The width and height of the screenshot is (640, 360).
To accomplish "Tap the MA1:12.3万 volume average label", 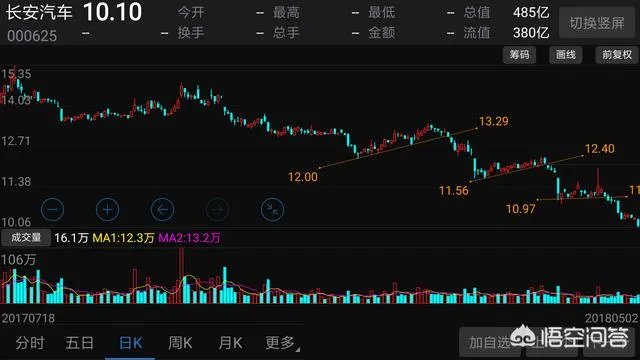I will [x=123, y=238].
